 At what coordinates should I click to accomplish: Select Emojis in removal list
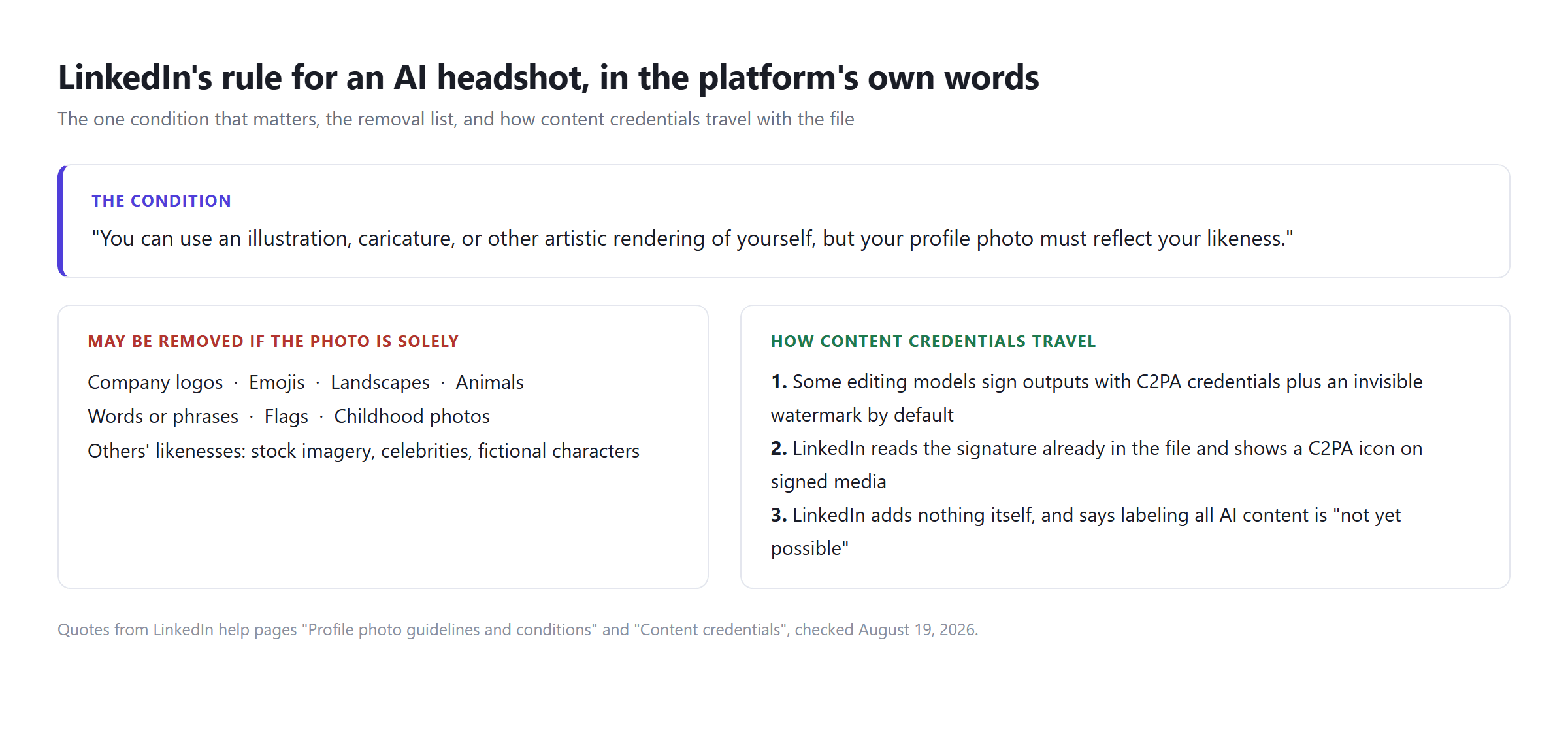(276, 382)
